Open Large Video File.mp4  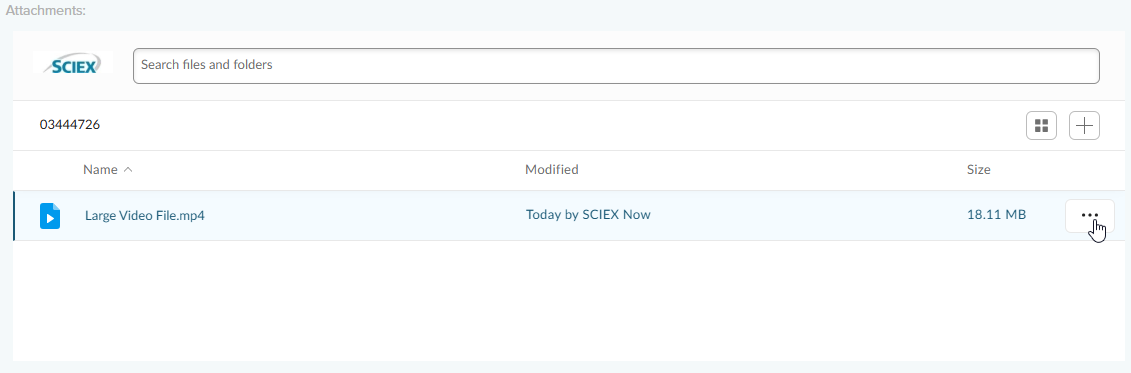(145, 215)
